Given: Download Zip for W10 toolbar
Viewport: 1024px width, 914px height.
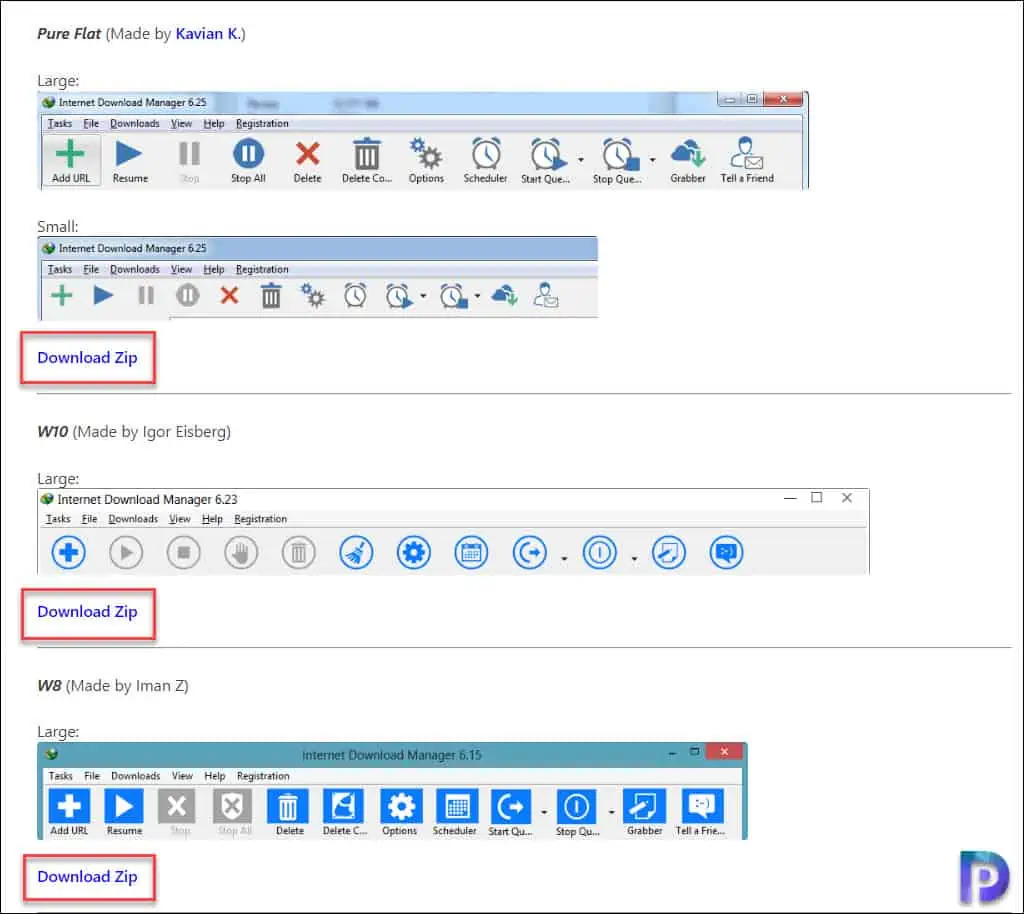Looking at the screenshot, I should click(87, 612).
